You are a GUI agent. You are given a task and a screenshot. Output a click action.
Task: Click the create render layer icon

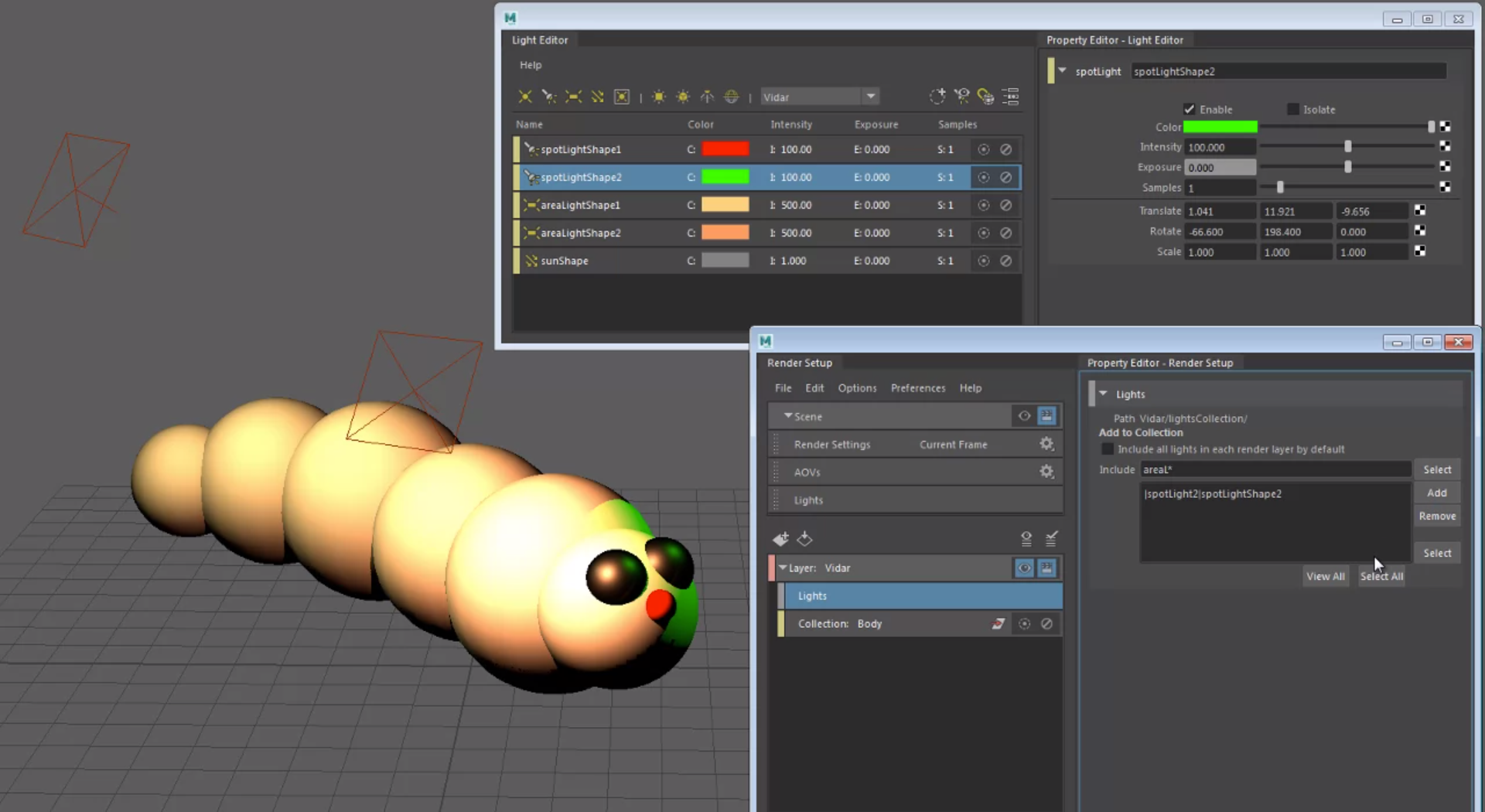780,539
